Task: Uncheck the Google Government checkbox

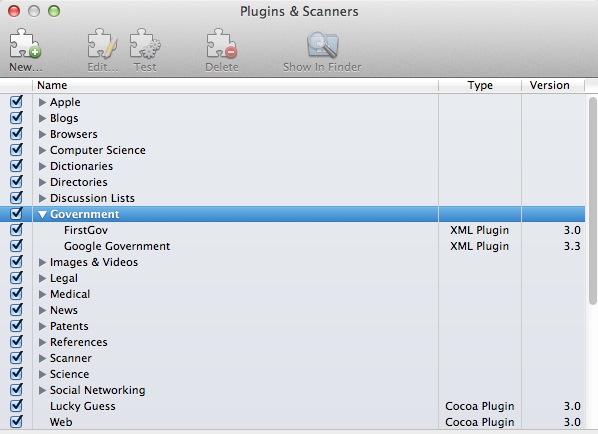Action: 16,246
